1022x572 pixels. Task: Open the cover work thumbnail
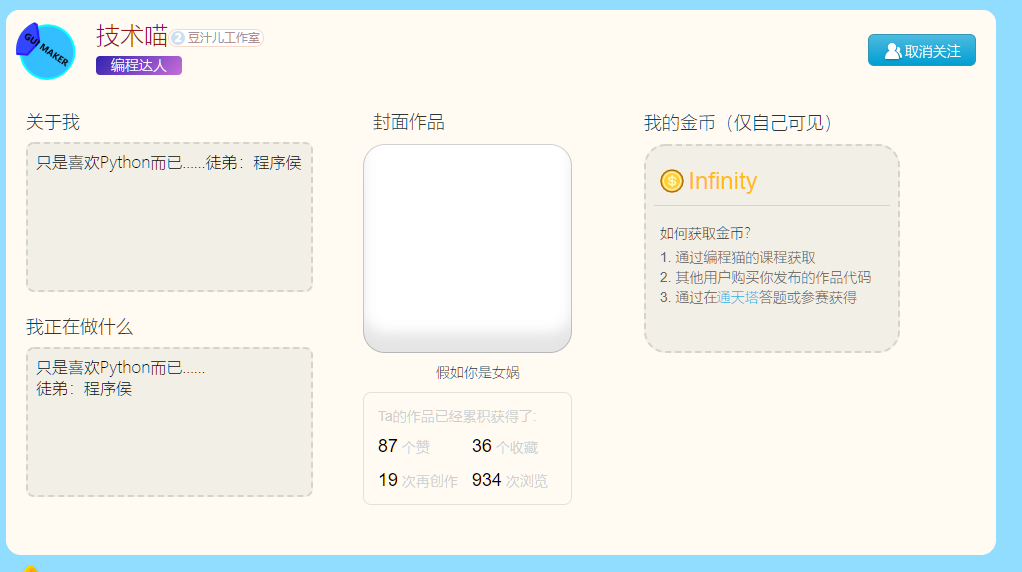coord(467,248)
